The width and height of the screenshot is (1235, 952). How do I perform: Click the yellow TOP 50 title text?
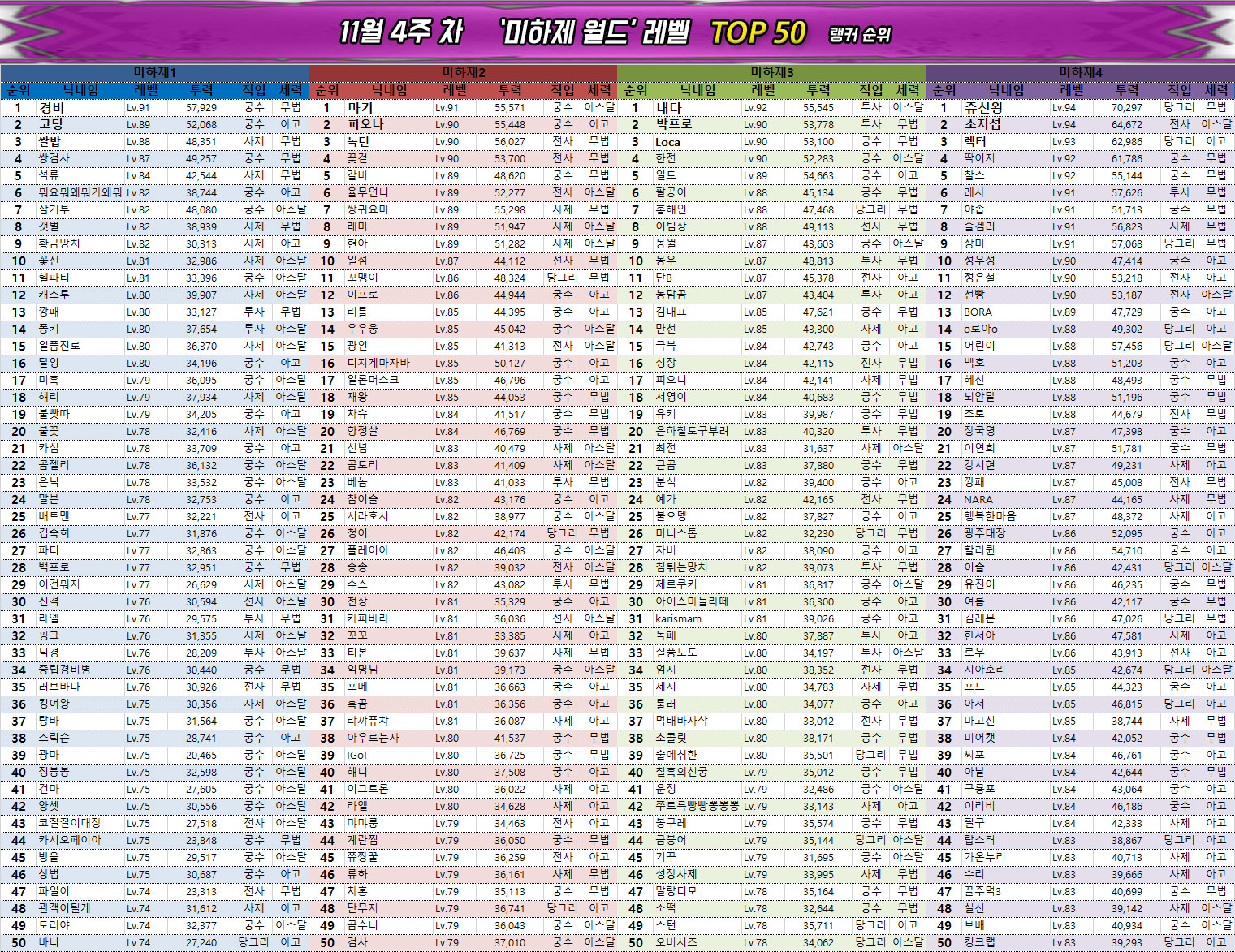(x=758, y=33)
